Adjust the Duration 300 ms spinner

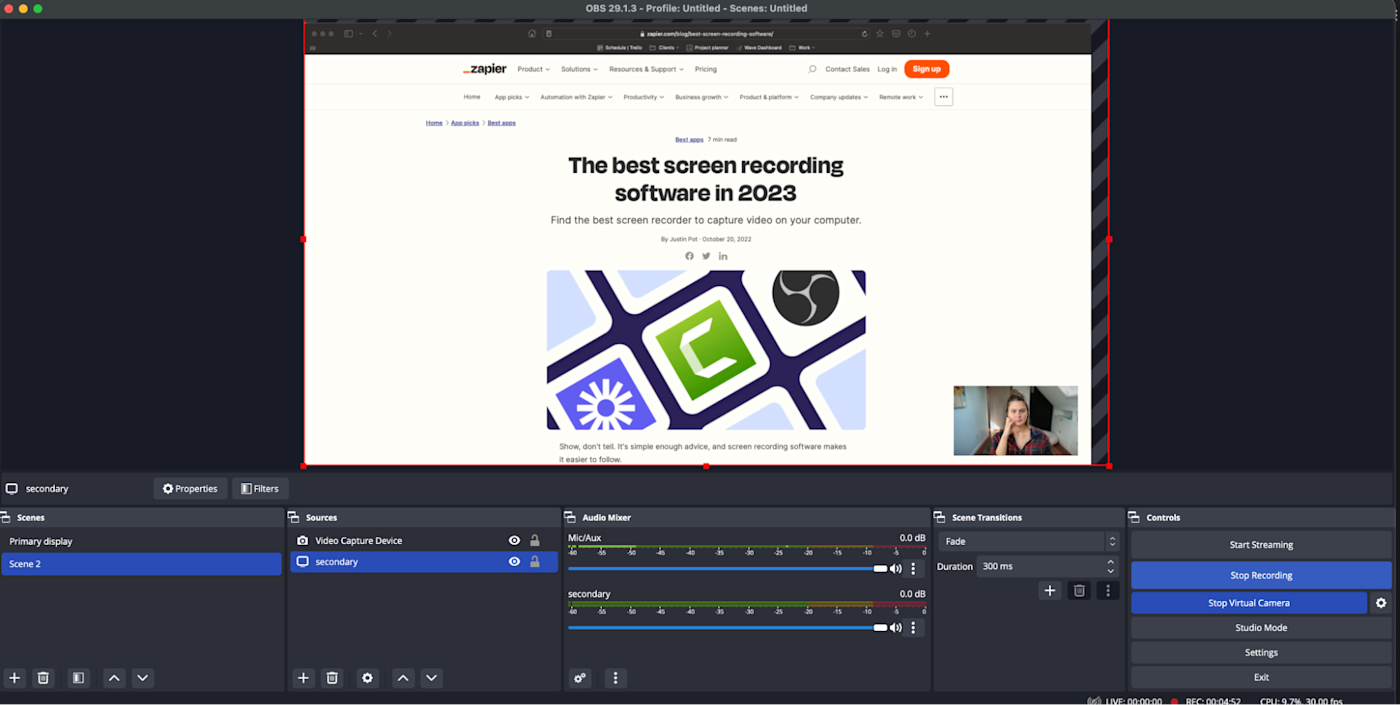[1110, 566]
